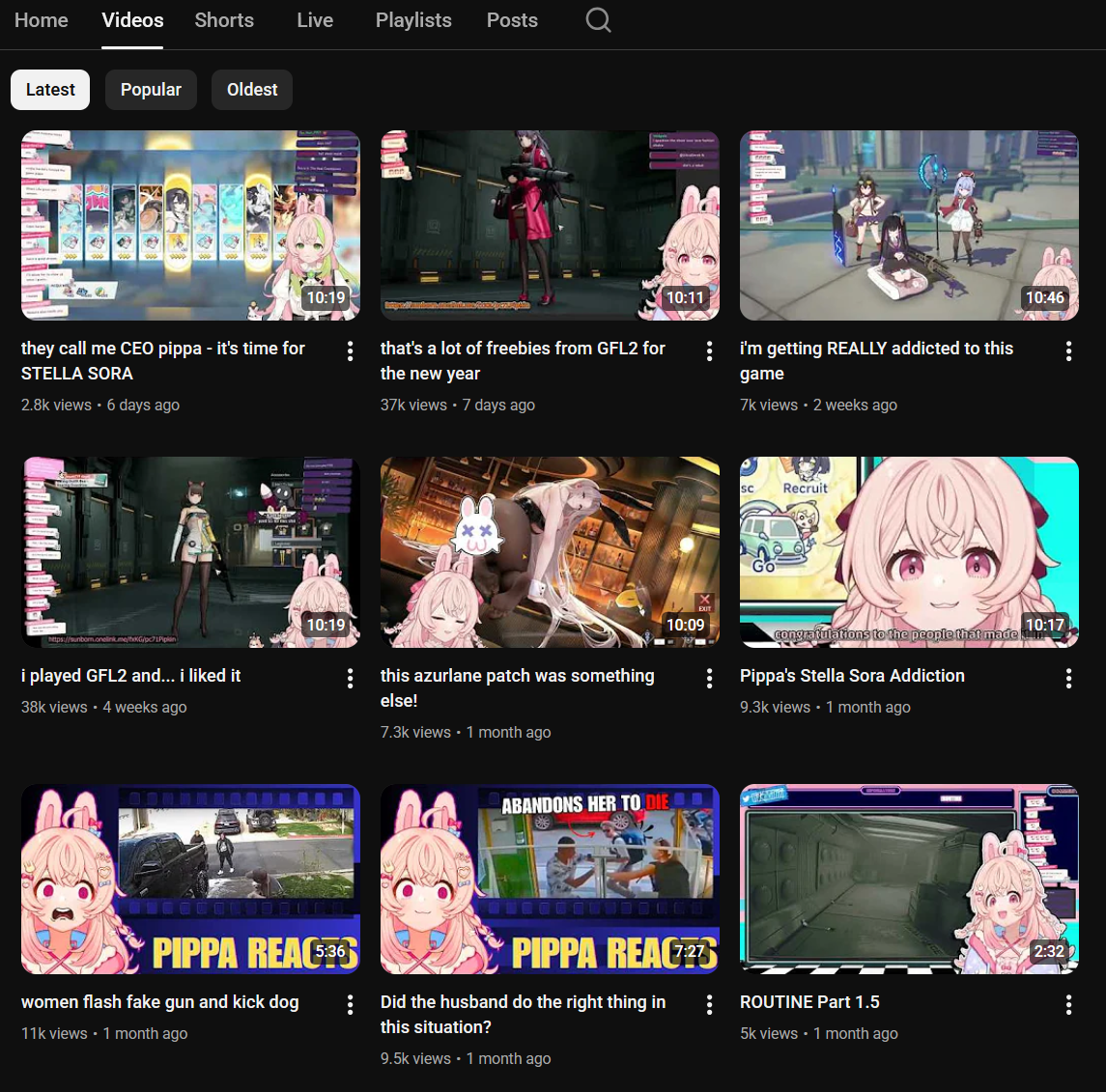Switch to the Shorts tab
Screen dimensions: 1106x1092
224,20
